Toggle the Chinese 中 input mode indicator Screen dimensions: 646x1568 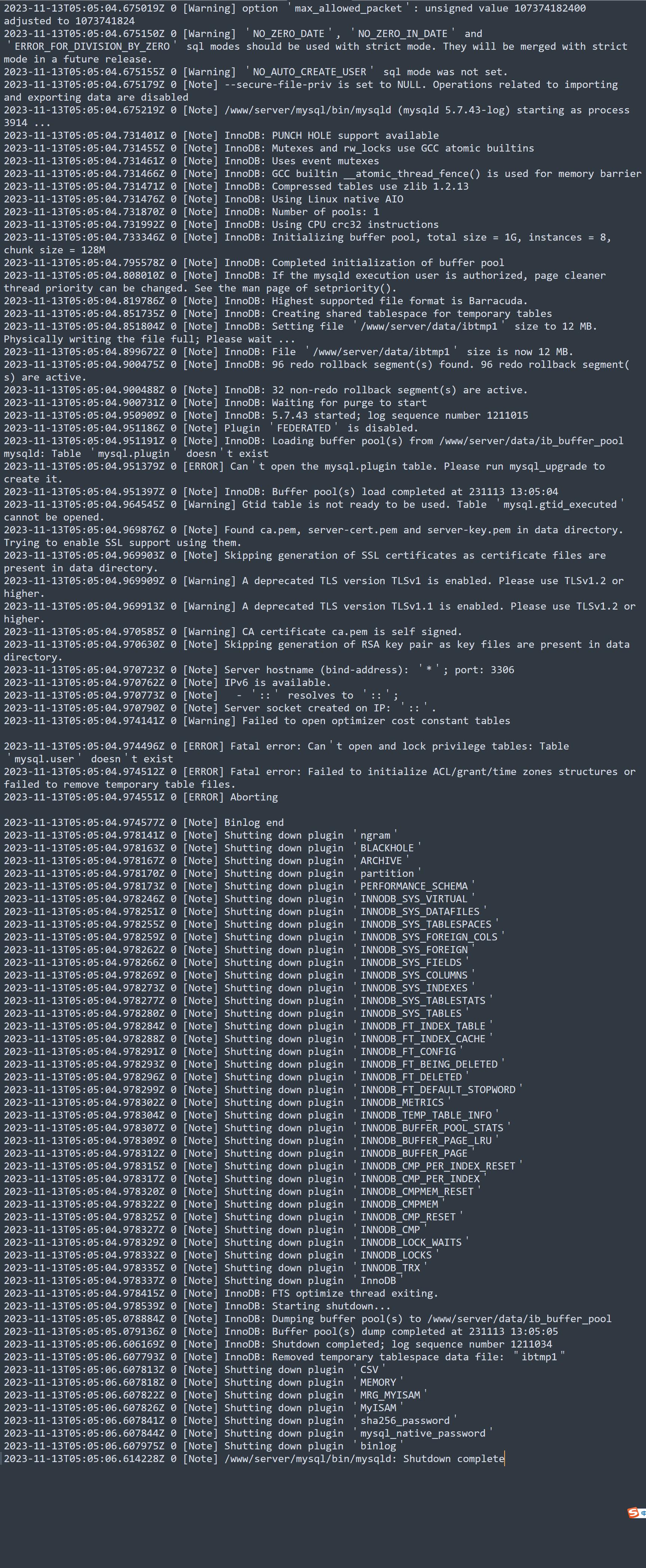[x=643, y=1513]
